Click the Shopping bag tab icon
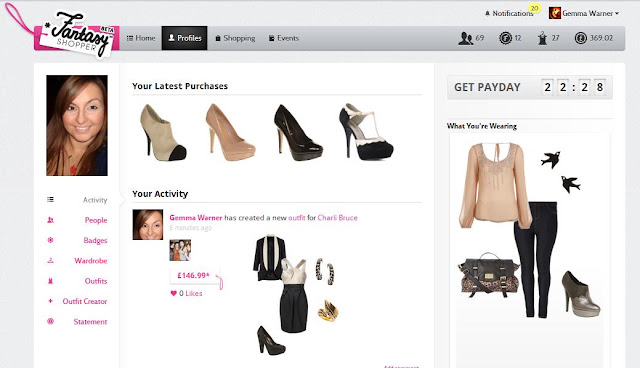The width and height of the screenshot is (640, 368). (x=218, y=38)
